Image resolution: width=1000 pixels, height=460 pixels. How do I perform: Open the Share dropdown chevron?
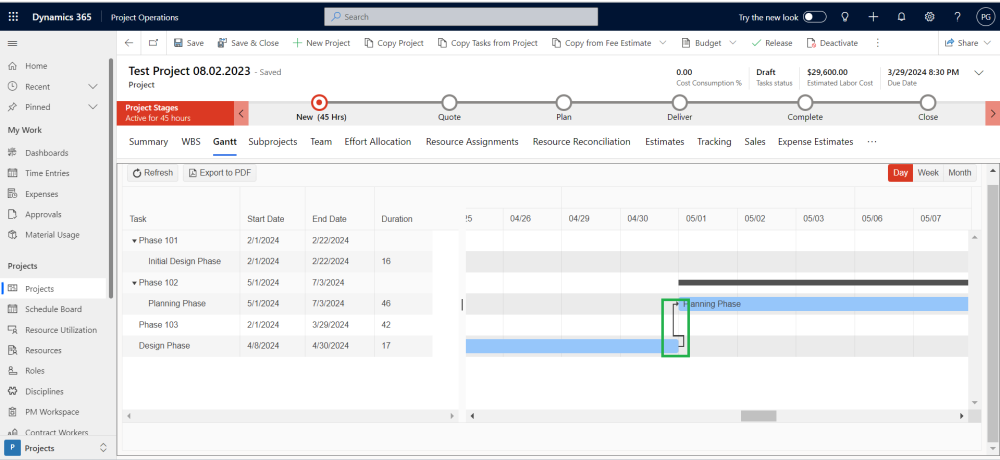(x=989, y=43)
